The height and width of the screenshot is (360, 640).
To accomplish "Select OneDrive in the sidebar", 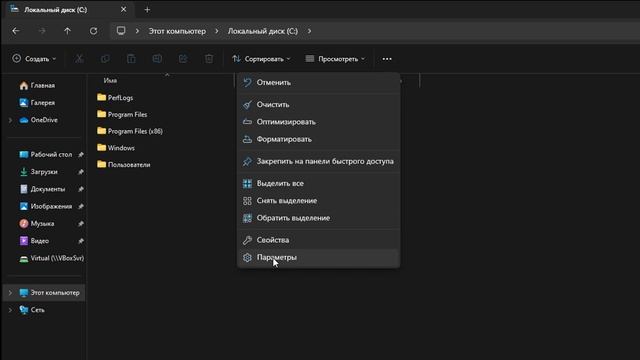I will (39, 120).
